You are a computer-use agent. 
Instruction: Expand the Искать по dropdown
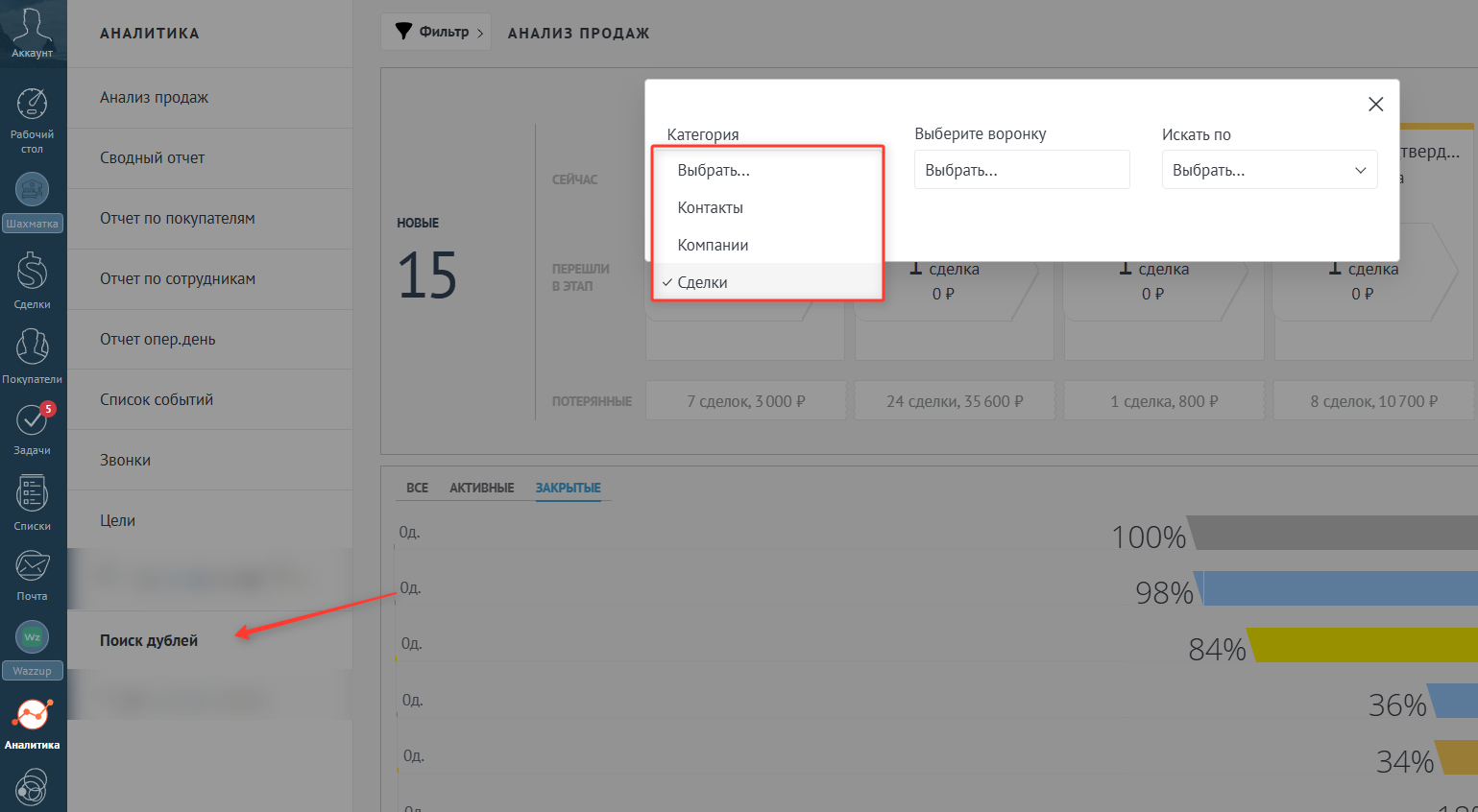coord(1270,170)
